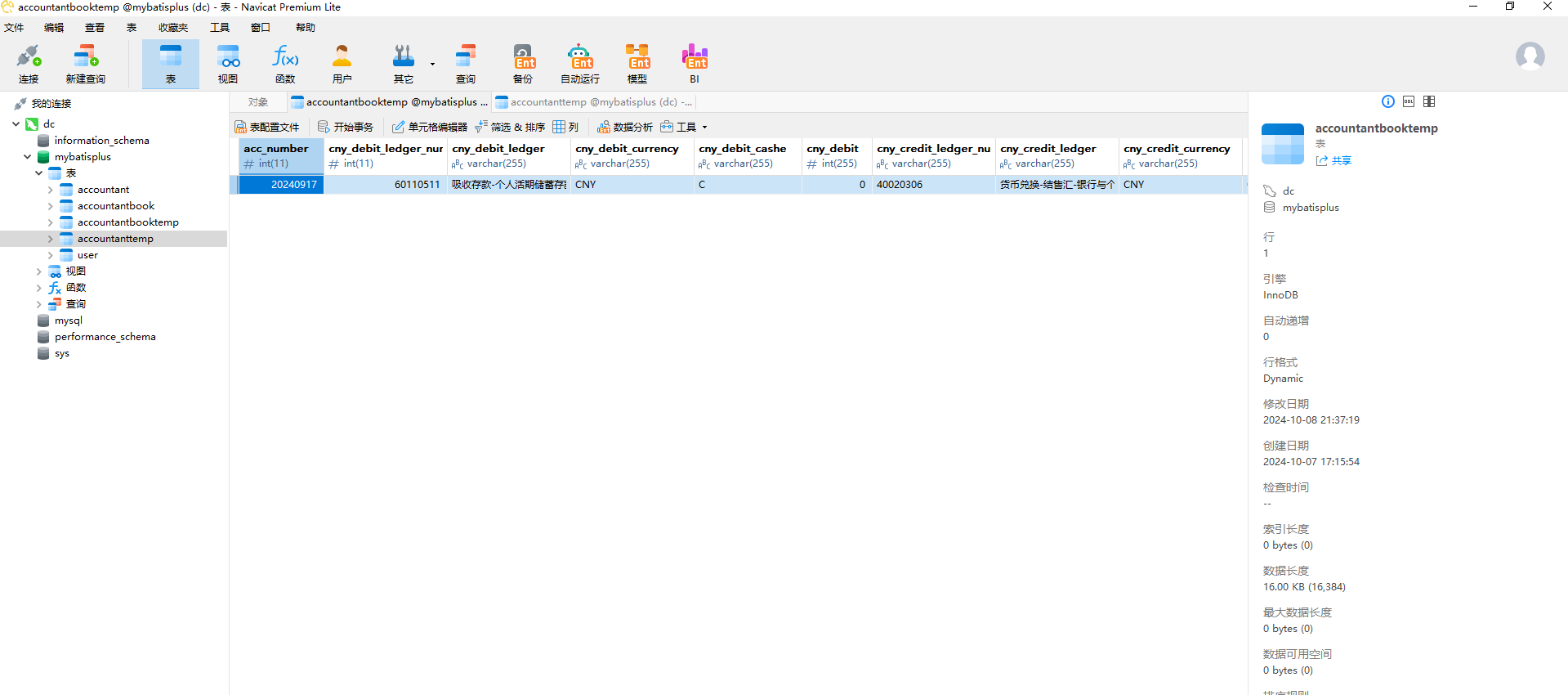Open the BI toolbar icon
1568x695 pixels.
coord(695,64)
